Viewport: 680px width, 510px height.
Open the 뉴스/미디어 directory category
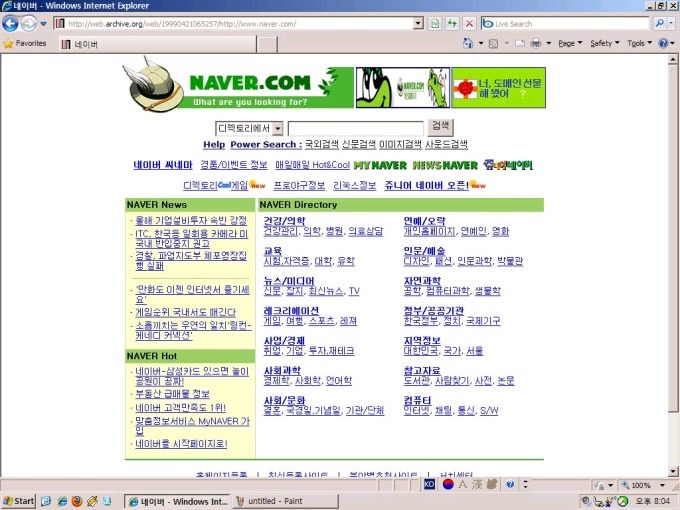point(289,281)
